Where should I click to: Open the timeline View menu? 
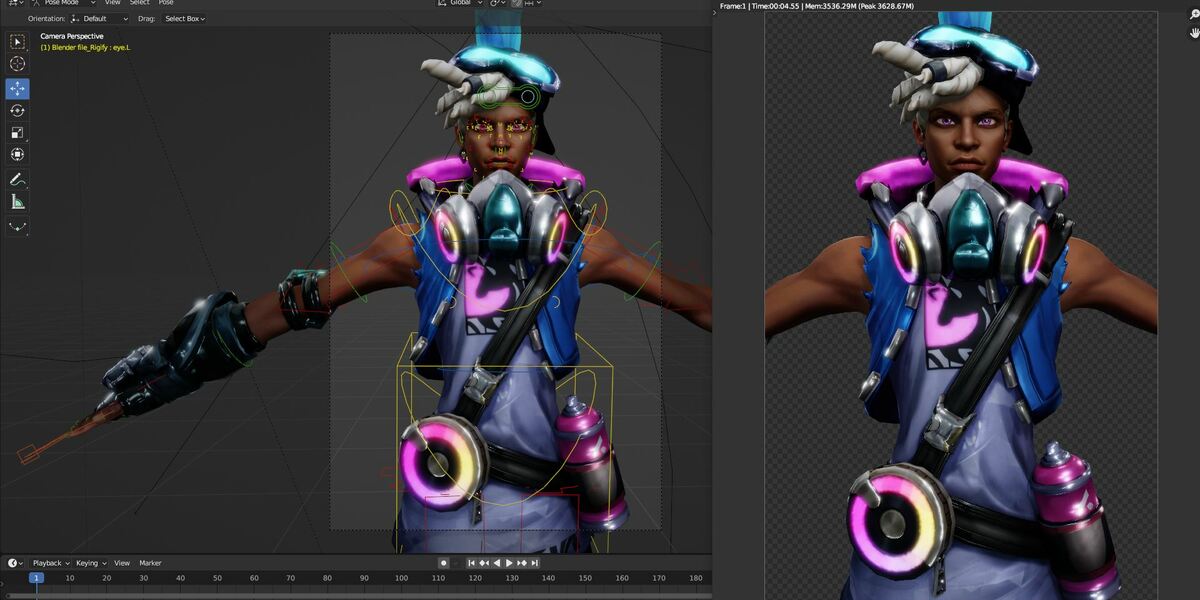coord(121,563)
